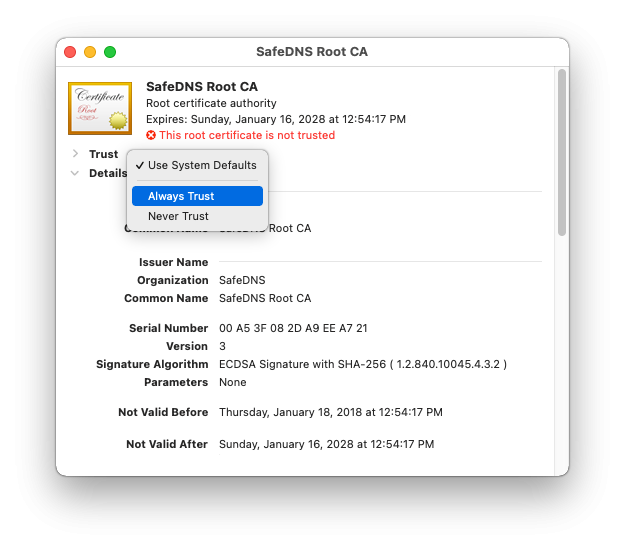The image size is (625, 550).
Task: Click the Not Valid After date
Action: tap(326, 444)
